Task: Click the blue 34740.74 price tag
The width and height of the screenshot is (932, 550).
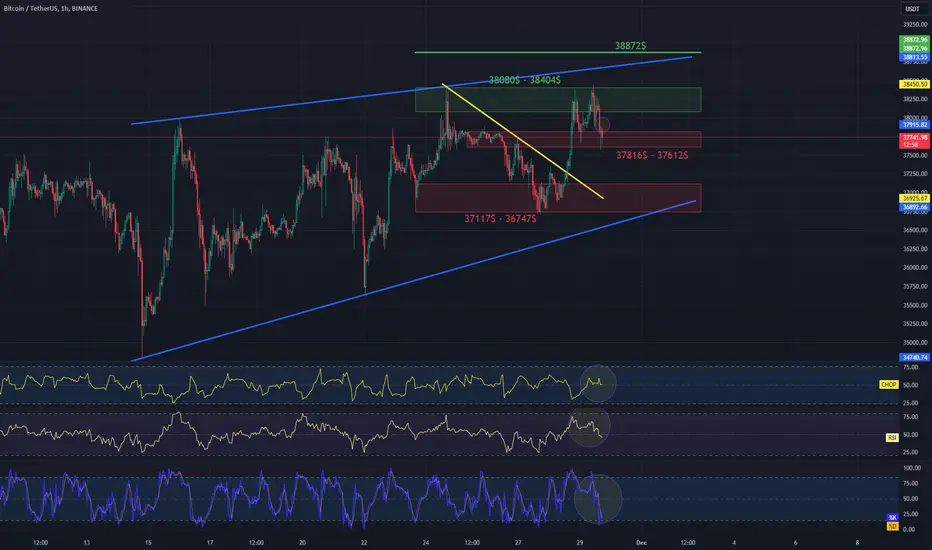Action: tap(914, 357)
